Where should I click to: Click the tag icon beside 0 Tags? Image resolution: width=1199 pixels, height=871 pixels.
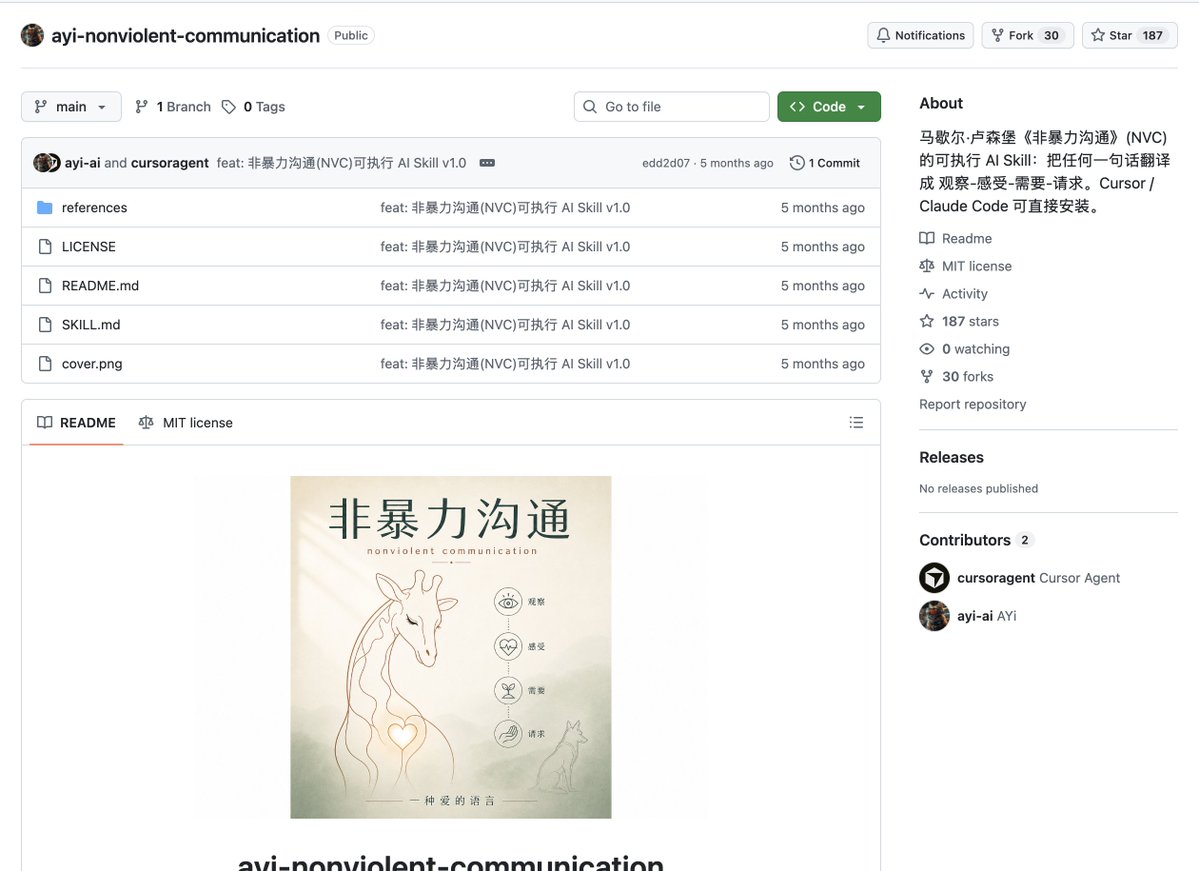point(229,106)
